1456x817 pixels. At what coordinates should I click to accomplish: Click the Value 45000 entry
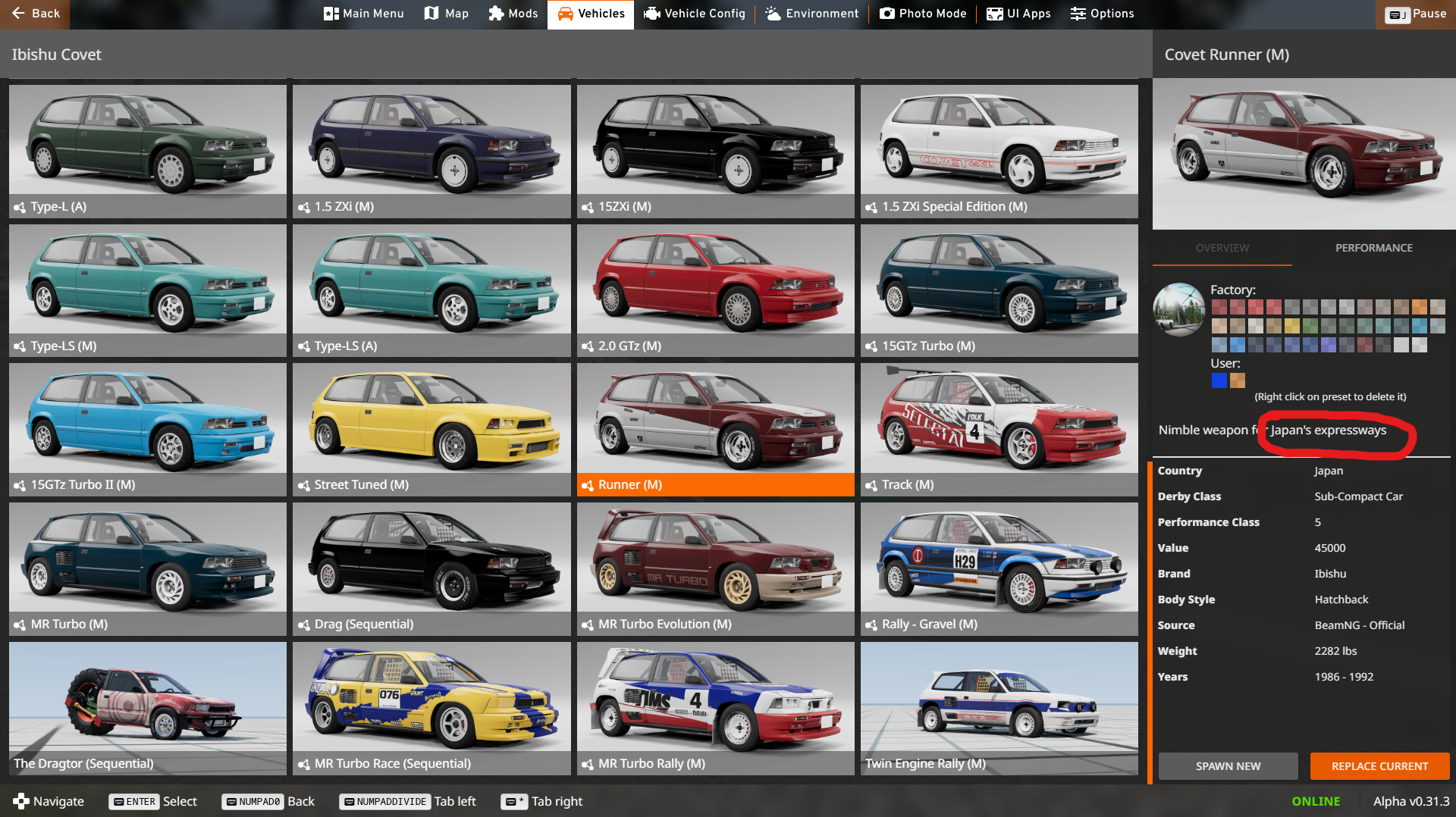[x=1329, y=548]
